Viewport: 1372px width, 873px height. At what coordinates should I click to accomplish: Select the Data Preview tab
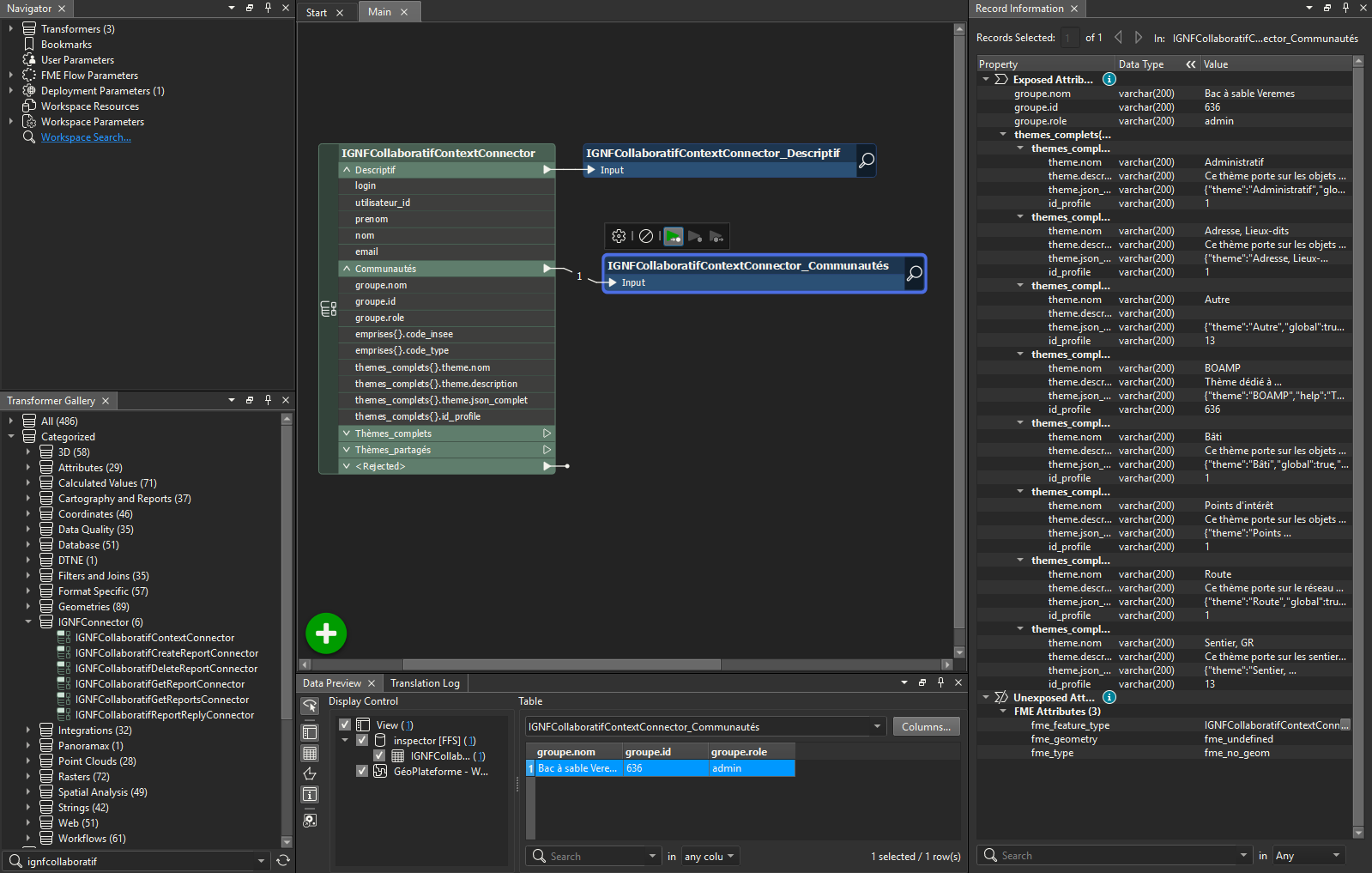click(332, 683)
